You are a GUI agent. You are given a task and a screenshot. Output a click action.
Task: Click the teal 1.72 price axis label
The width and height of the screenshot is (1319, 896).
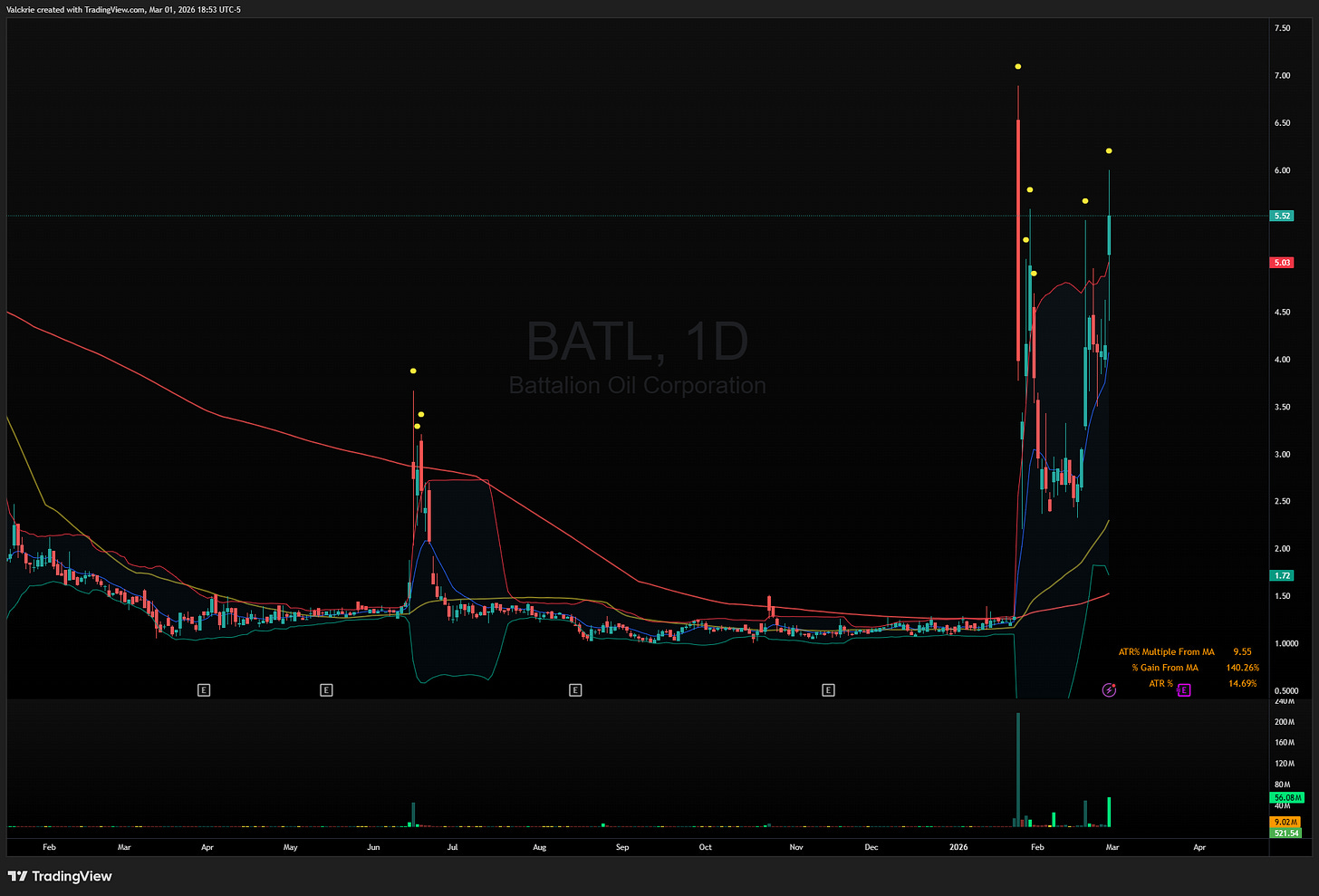pos(1283,575)
